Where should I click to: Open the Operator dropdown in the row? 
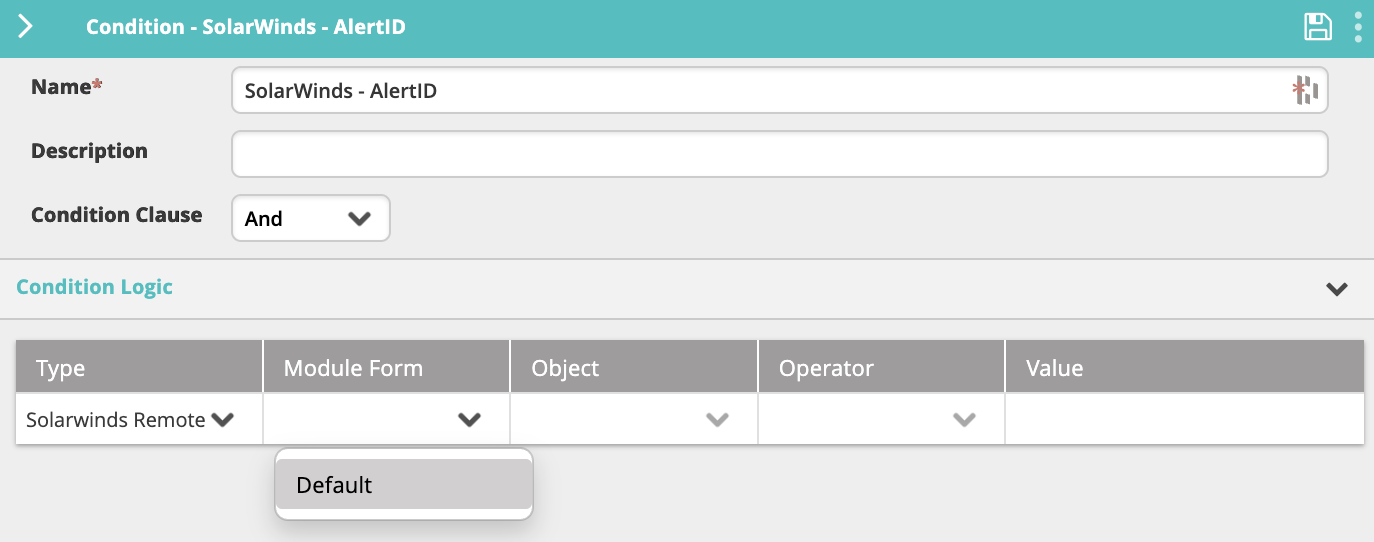[881, 420]
